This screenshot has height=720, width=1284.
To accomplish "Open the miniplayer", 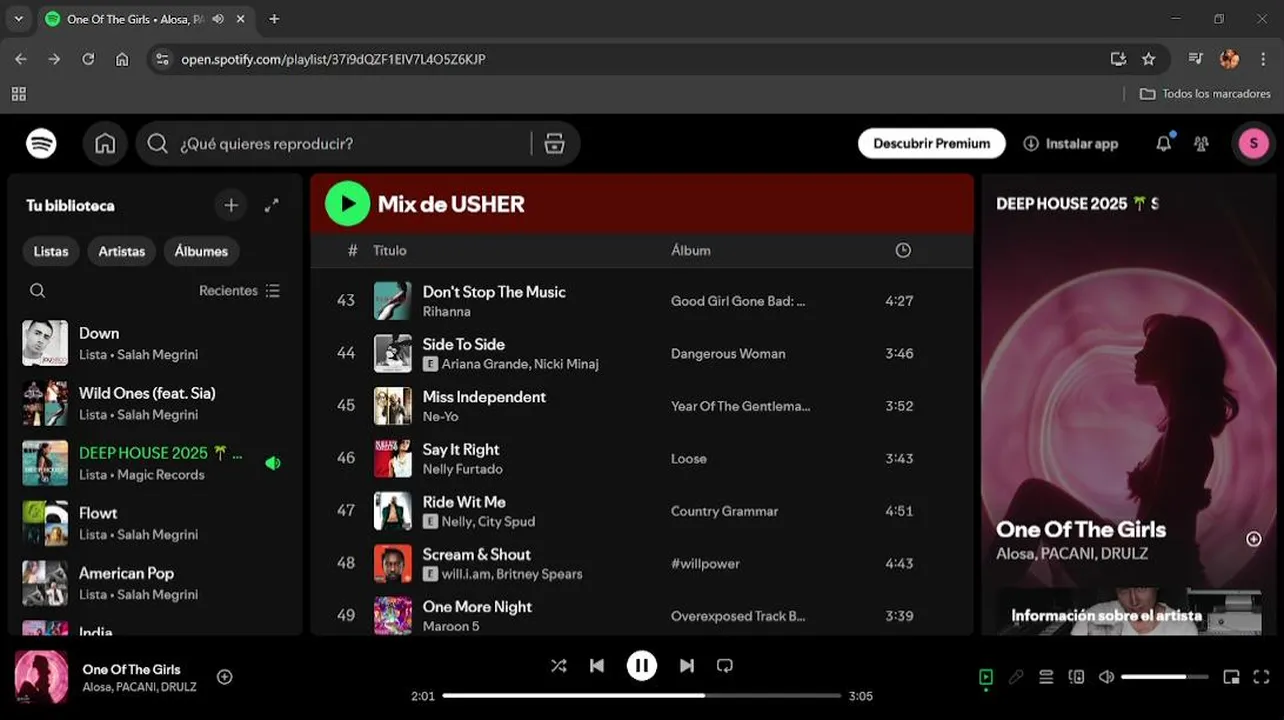I will pos(1231,677).
